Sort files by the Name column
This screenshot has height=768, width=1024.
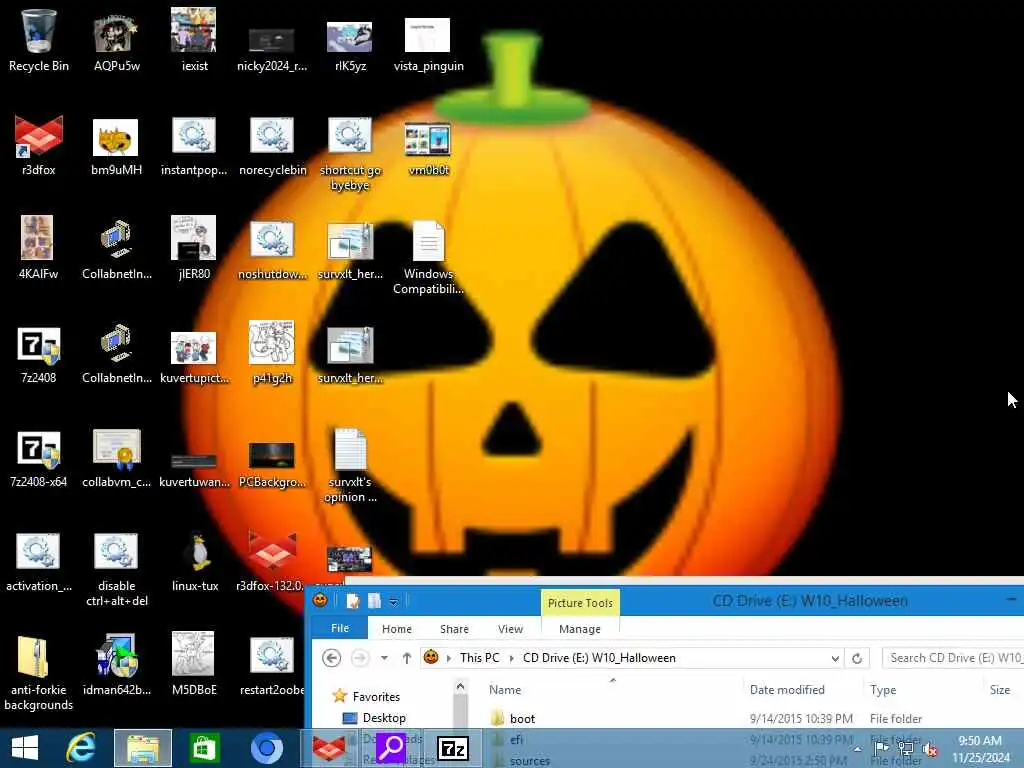pyautogui.click(x=505, y=690)
